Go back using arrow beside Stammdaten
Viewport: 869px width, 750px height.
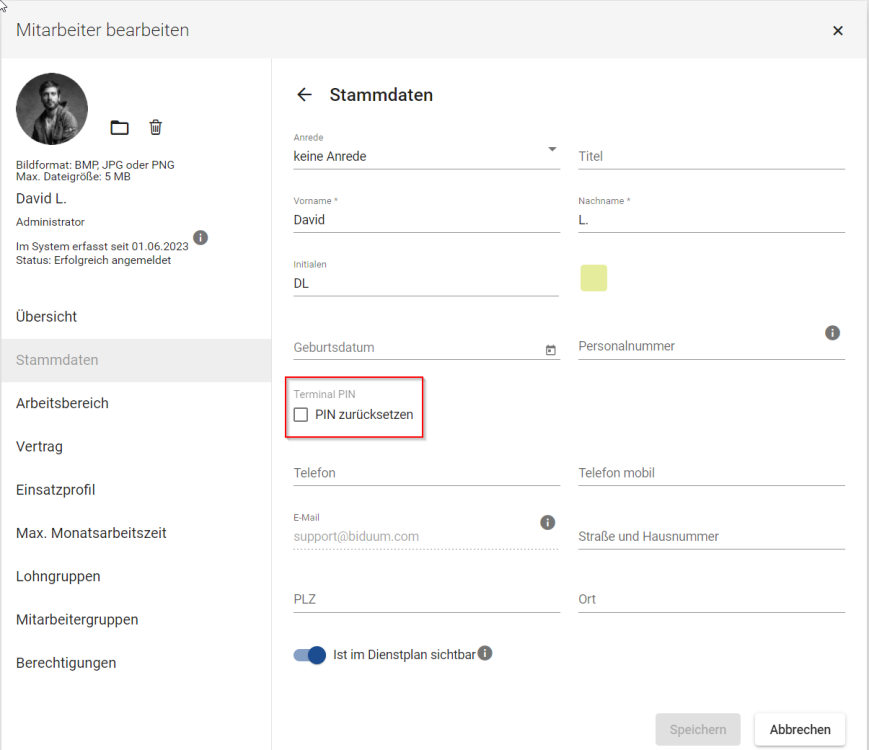tap(304, 95)
